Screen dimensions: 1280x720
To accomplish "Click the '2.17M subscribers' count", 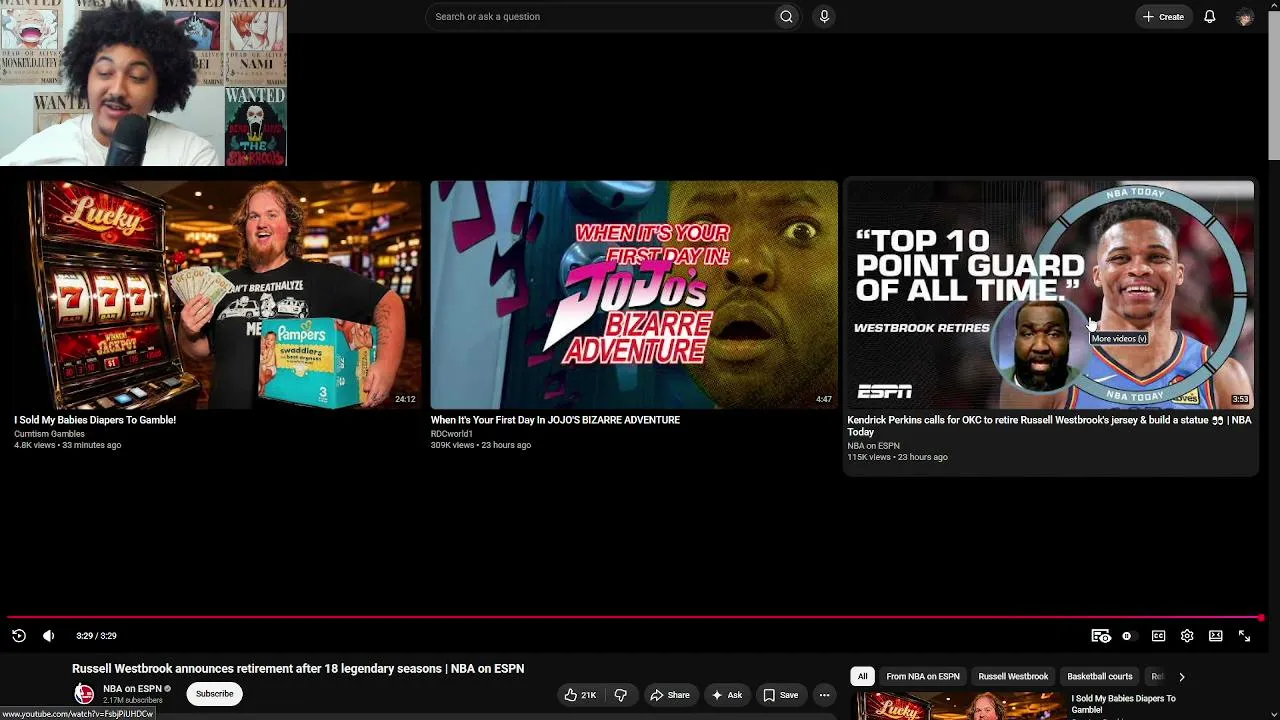I will [133, 700].
